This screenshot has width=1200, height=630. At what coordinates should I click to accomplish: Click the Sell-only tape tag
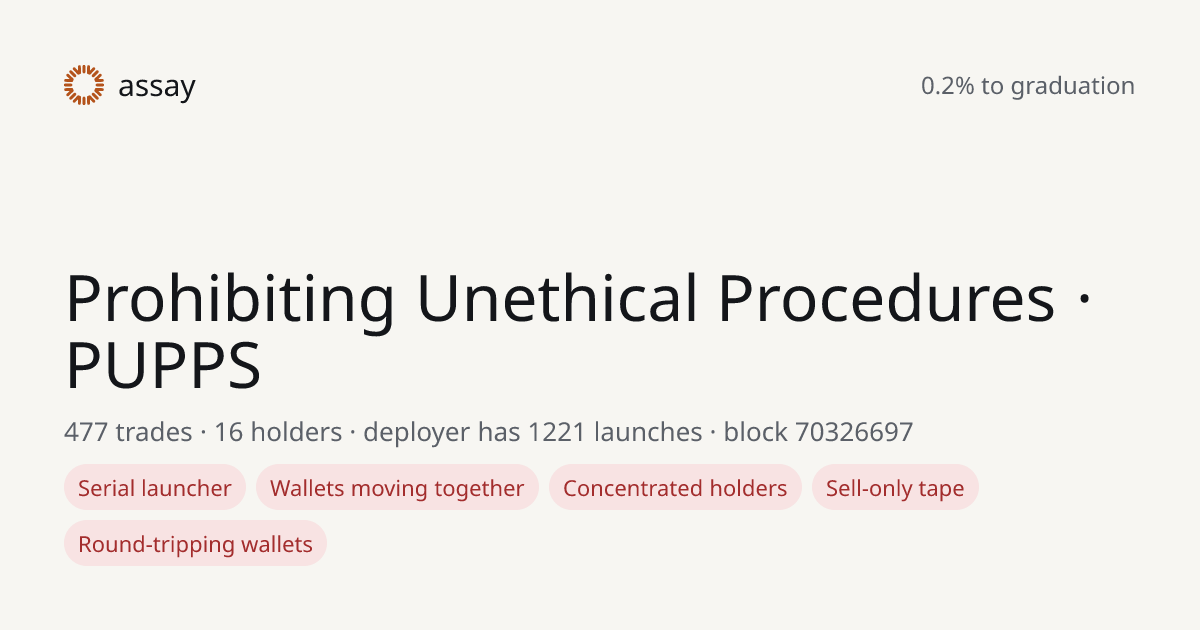895,488
